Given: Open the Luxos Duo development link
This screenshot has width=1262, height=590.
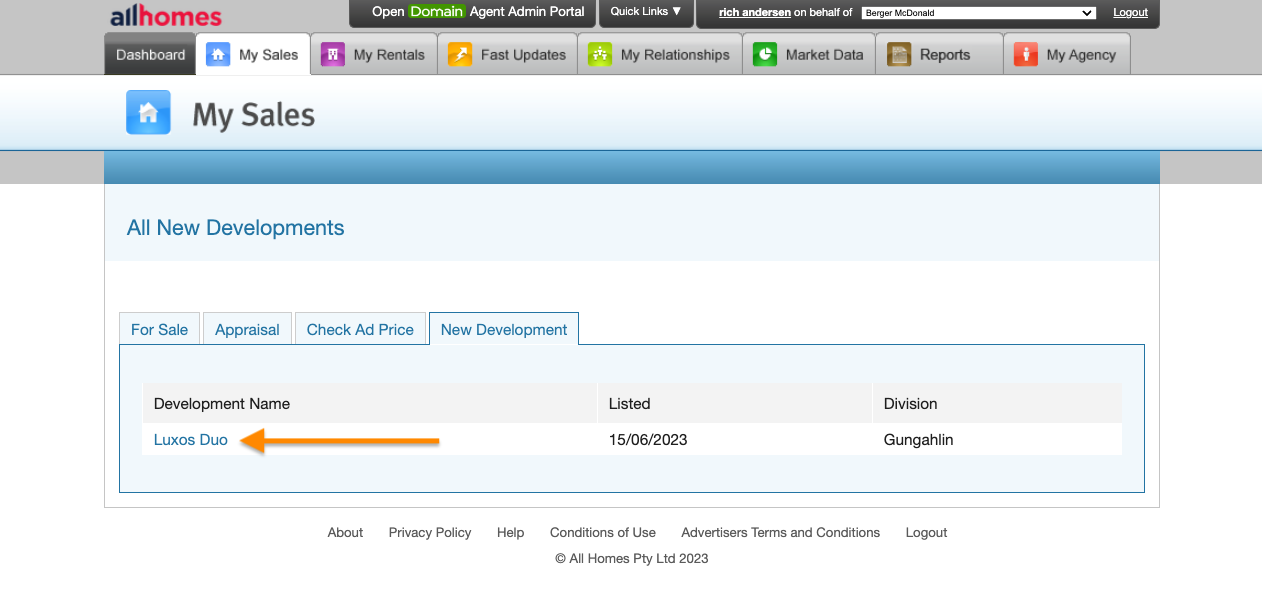Looking at the screenshot, I should point(191,440).
